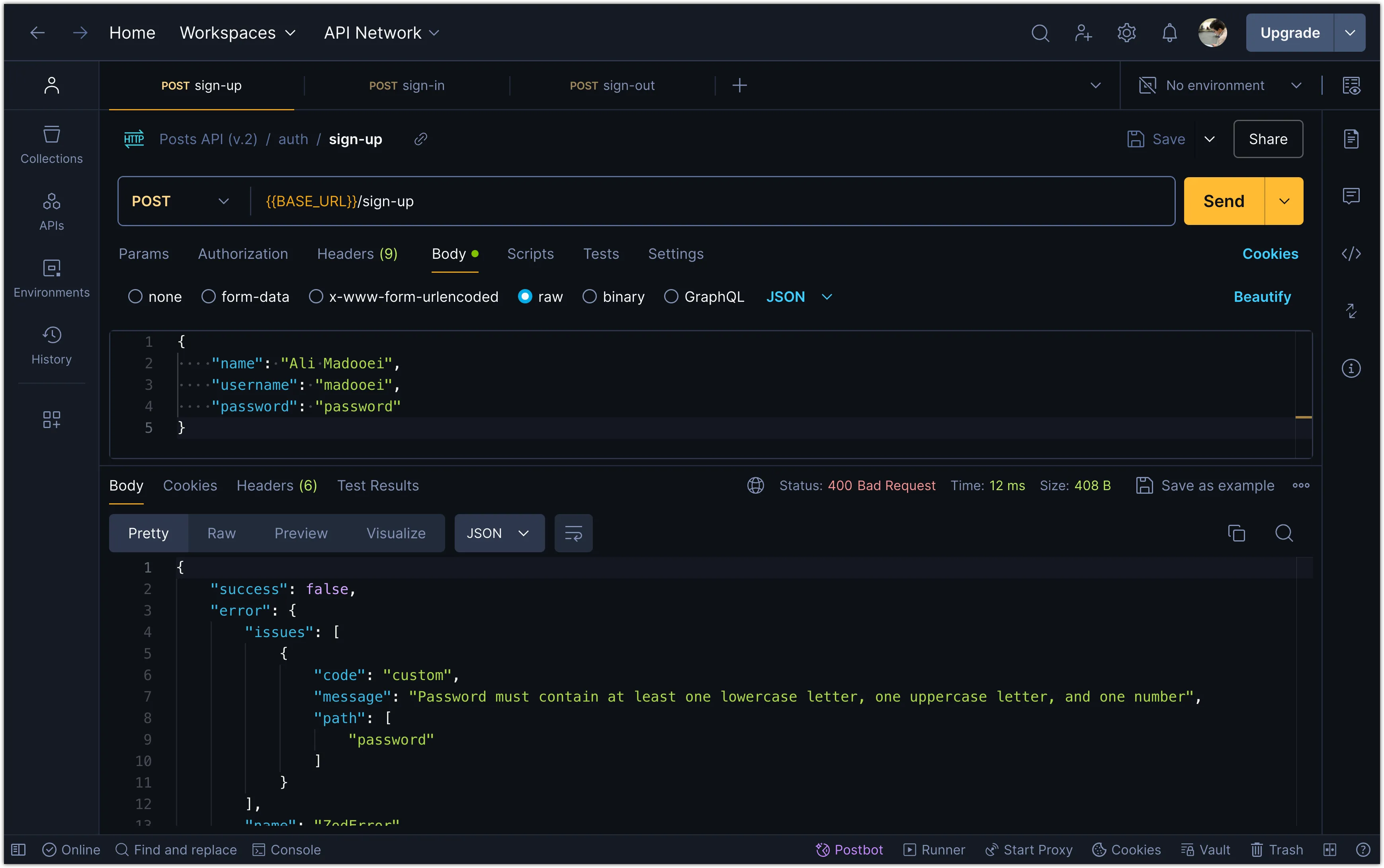Image resolution: width=1384 pixels, height=868 pixels.
Task: Open the Scripts request tab
Action: click(530, 253)
